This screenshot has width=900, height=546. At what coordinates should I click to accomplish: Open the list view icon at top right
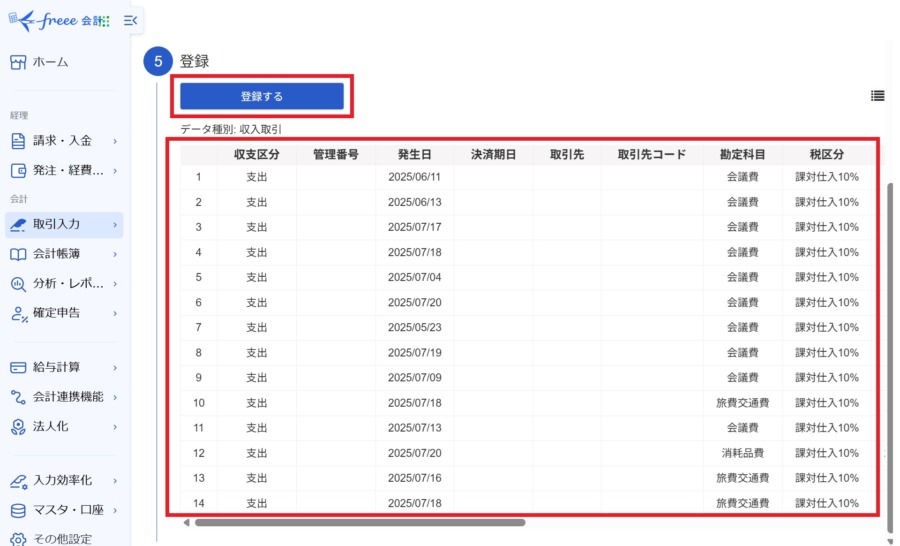877,96
